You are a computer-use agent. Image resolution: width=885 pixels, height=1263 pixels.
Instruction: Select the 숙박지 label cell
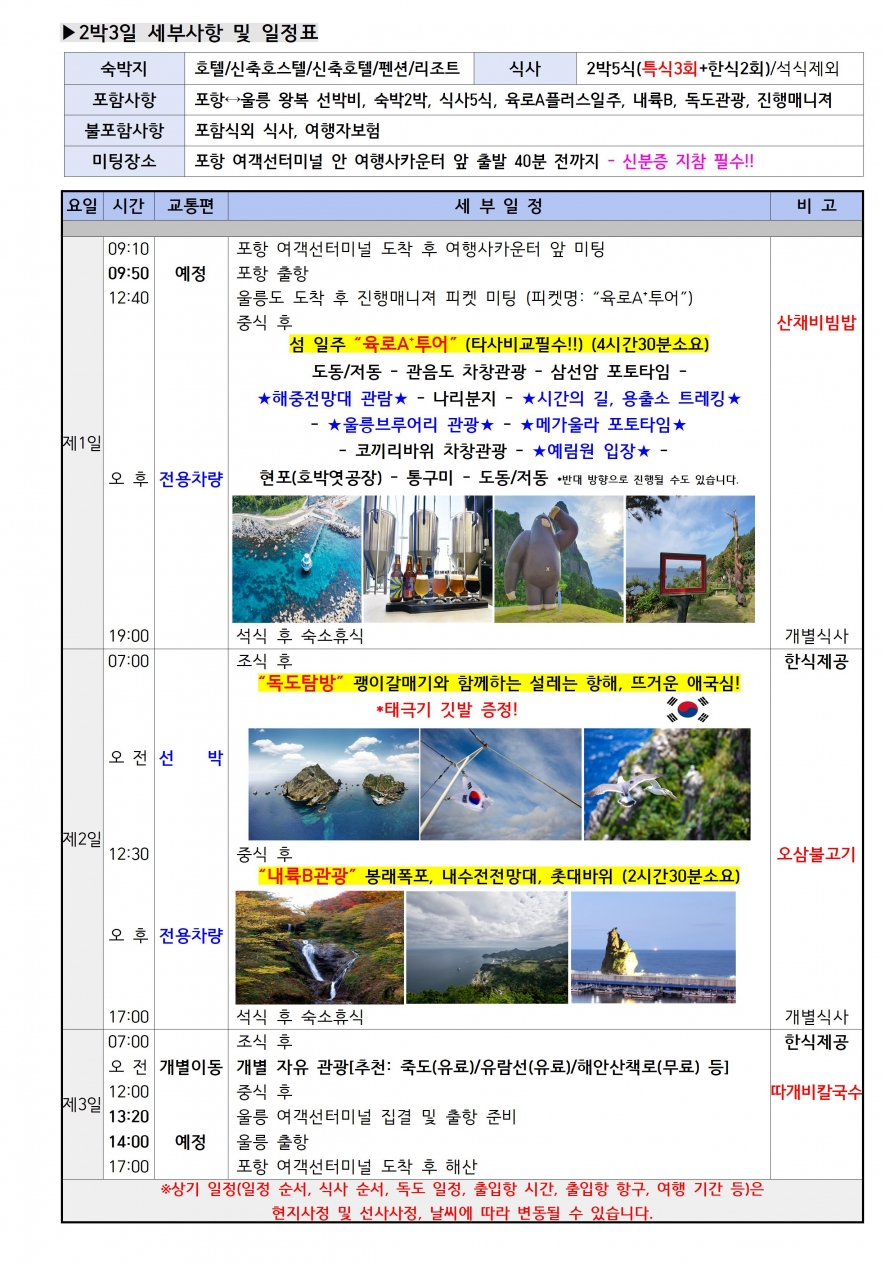(124, 69)
